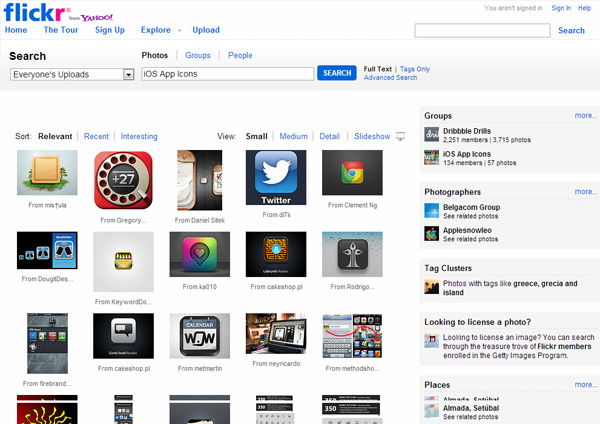Viewport: 600px width, 424px height.
Task: Open the photo from Daniel Sitek
Action: click(199, 180)
